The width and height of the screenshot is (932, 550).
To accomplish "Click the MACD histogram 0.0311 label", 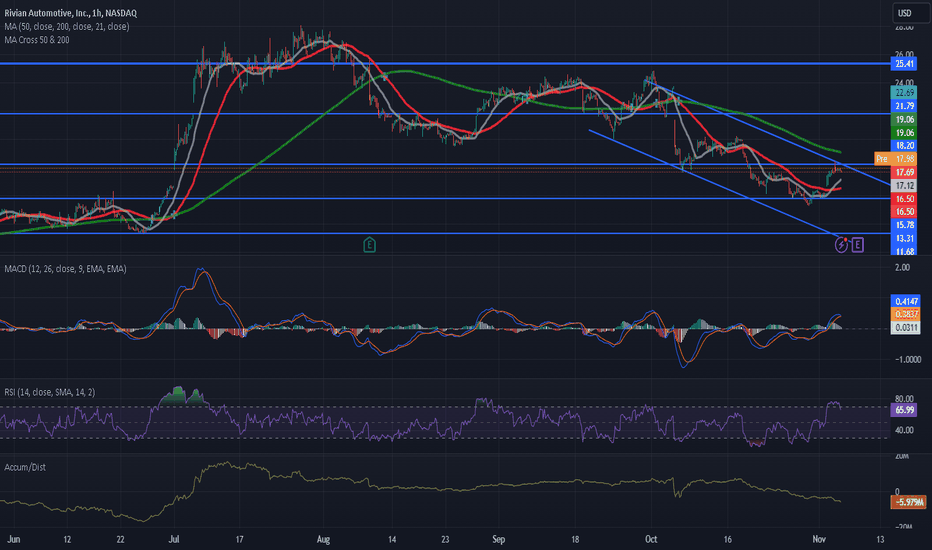I will (905, 328).
